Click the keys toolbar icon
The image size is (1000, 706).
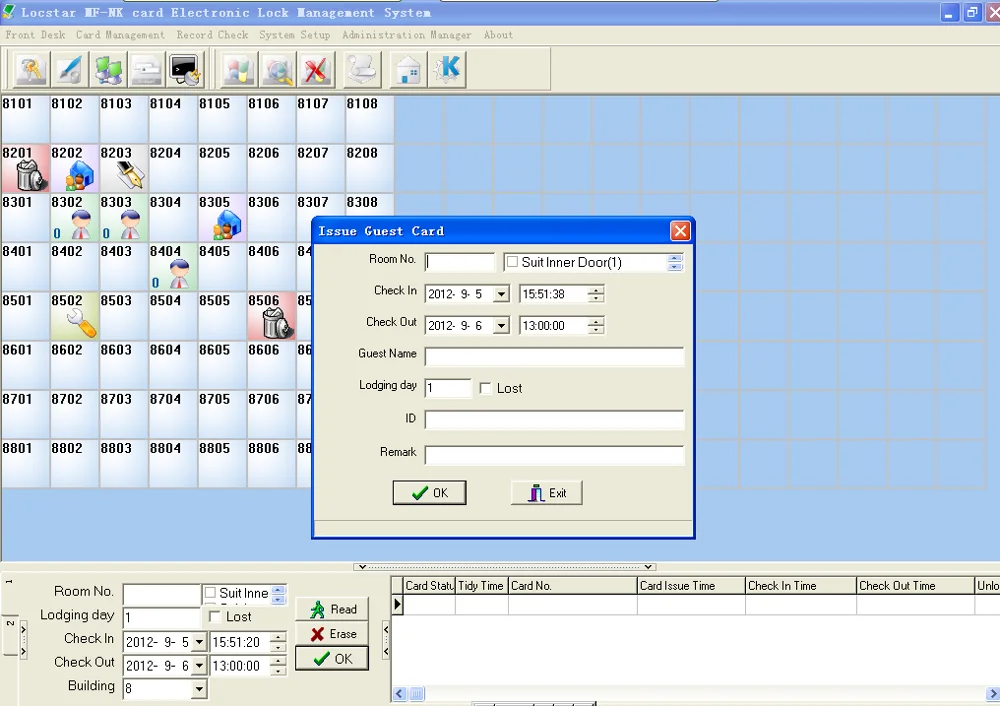[31, 70]
